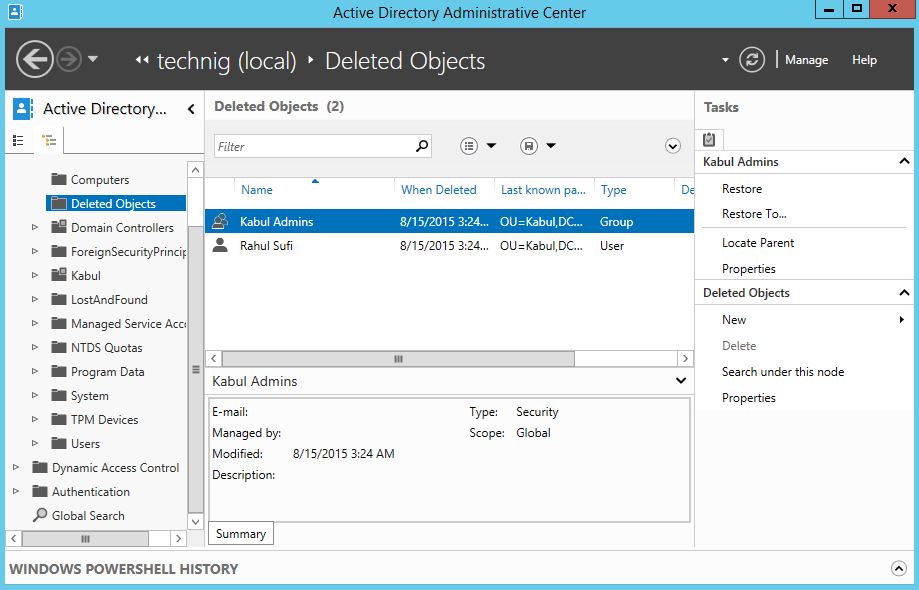Select Program Data folder icon
919x590 pixels.
pos(59,371)
